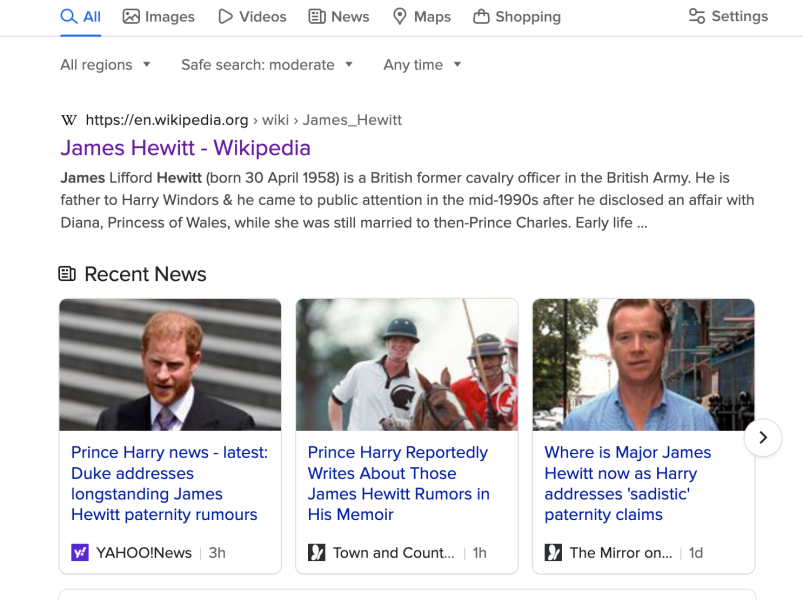Open the News search tab
The height and width of the screenshot is (600, 803).
coord(339,16)
